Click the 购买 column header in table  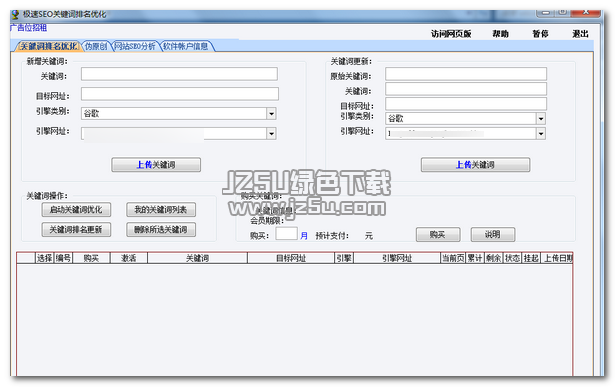pos(91,258)
